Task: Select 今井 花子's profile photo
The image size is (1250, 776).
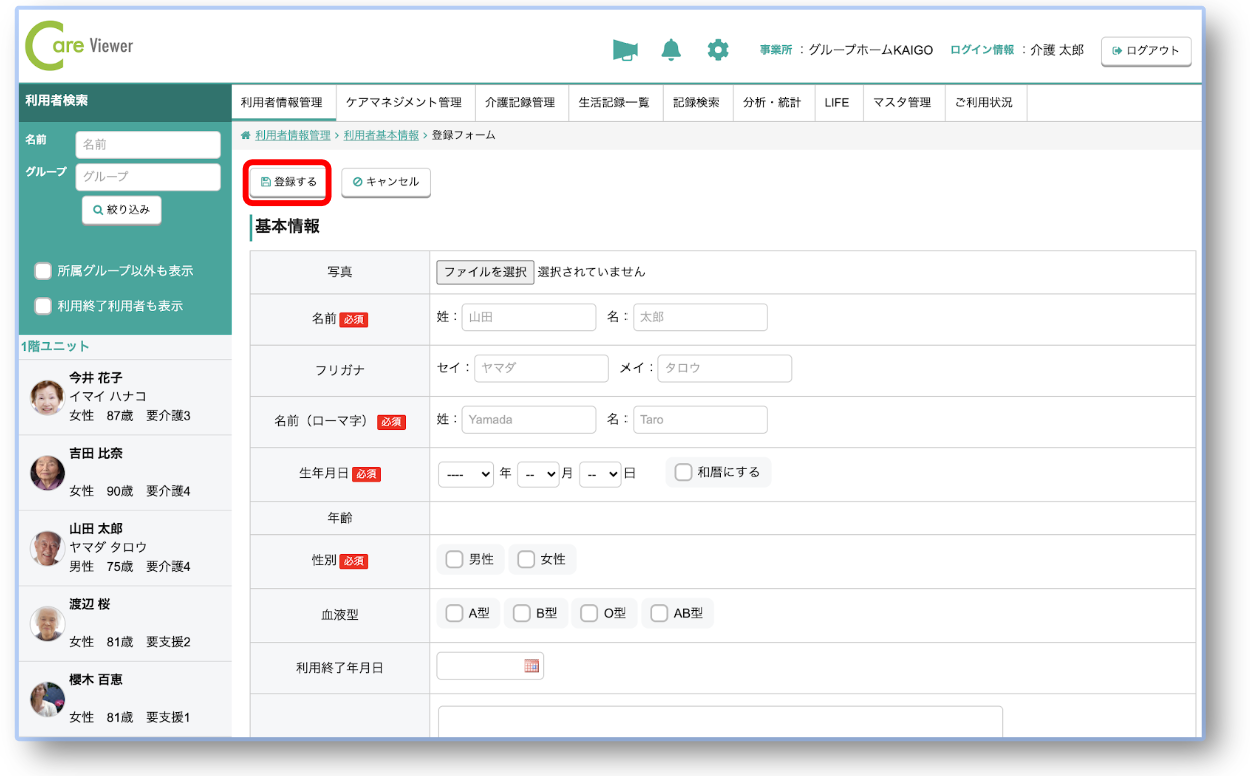Action: tap(47, 397)
